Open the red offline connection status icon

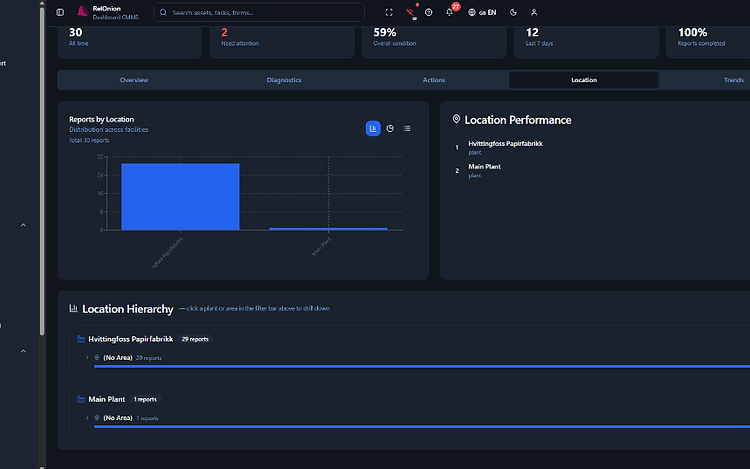click(411, 13)
